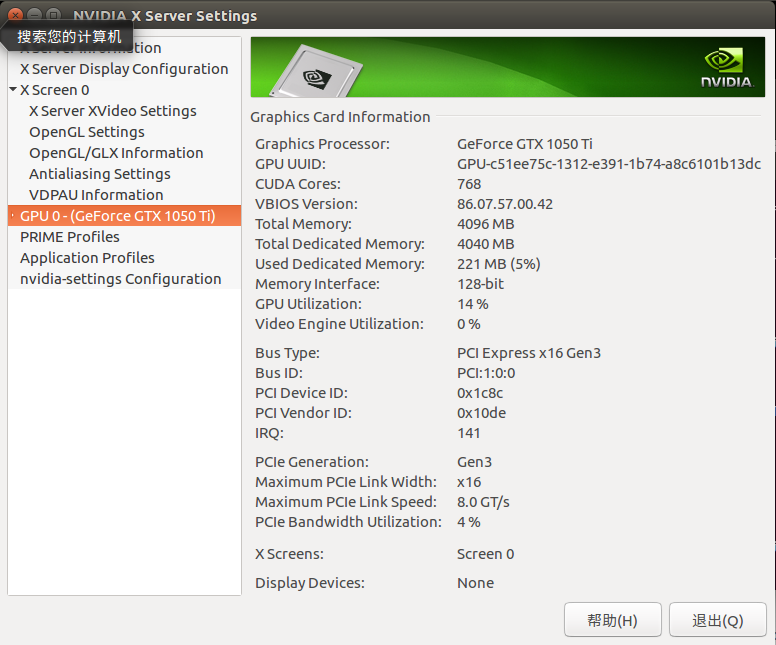Screen dimensions: 776x645
Task: Click Total Memory value 4096 MB
Action: (485, 224)
